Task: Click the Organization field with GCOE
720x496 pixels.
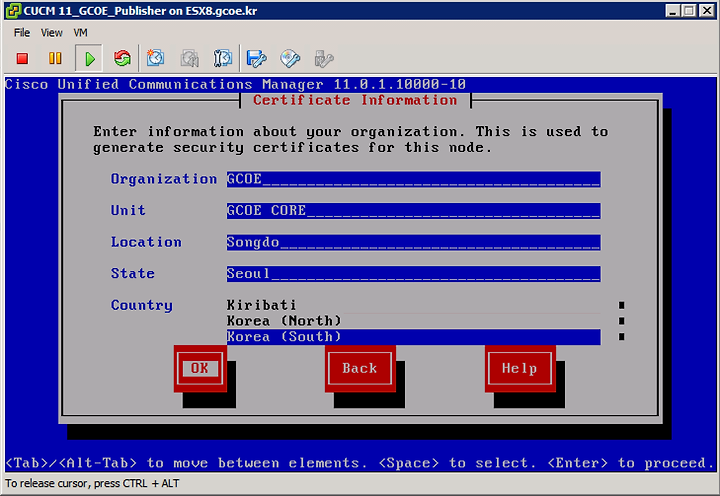Action: click(x=413, y=179)
